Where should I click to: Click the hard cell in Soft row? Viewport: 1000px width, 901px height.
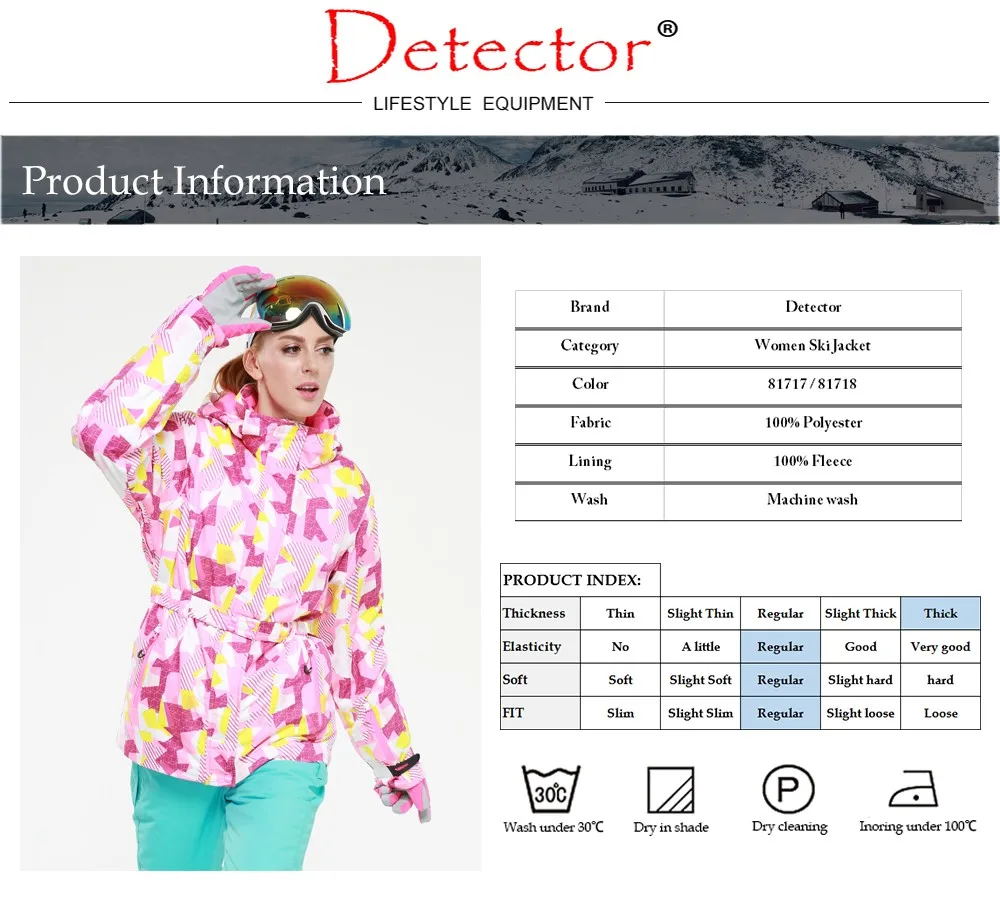940,680
